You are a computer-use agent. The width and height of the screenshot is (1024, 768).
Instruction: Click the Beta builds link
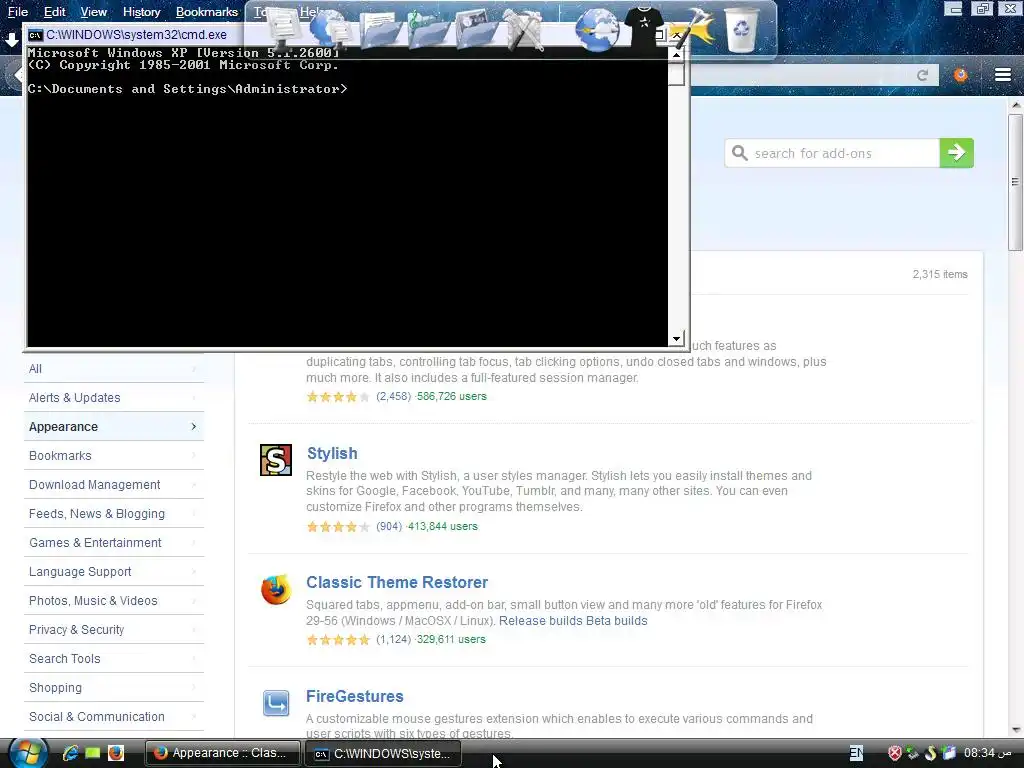(616, 620)
